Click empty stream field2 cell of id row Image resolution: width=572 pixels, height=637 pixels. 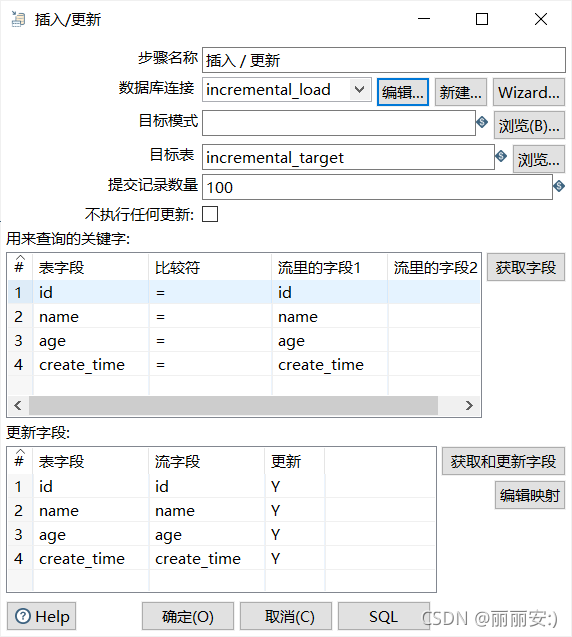(434, 292)
